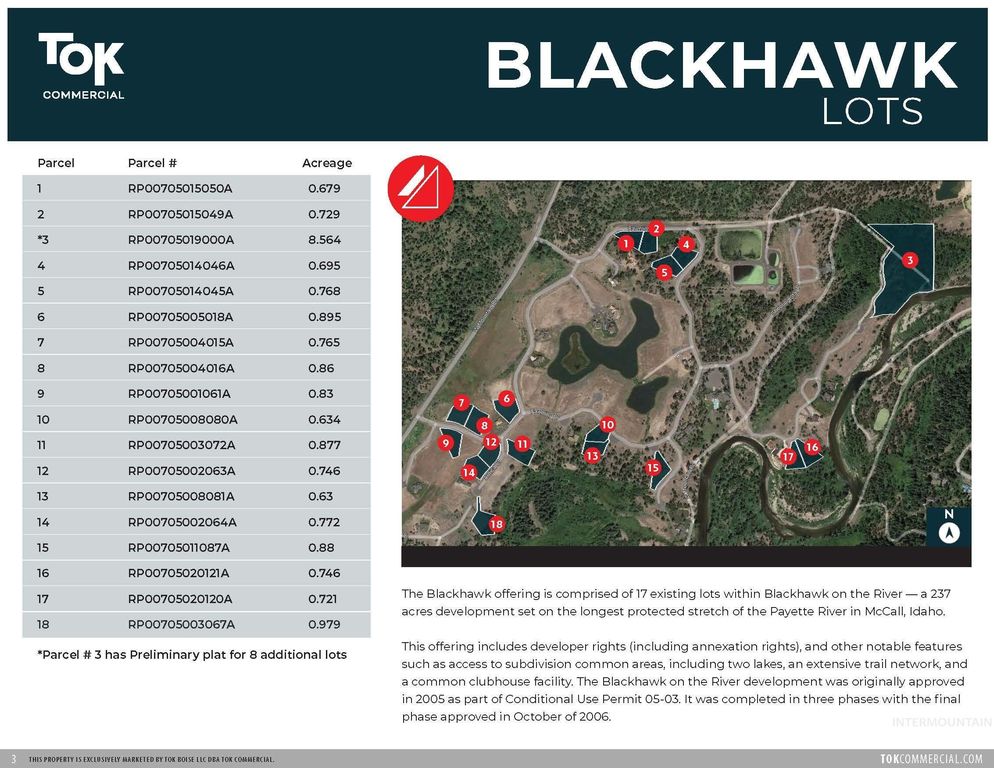Select marker 16 on the right side
The height and width of the screenshot is (768, 994).
[x=812, y=448]
